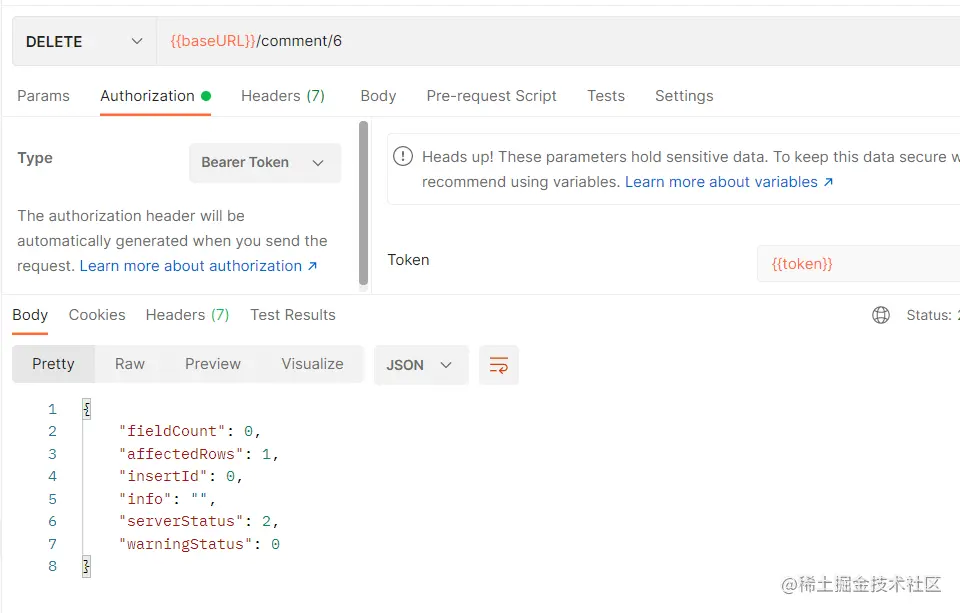This screenshot has width=960, height=613.
Task: Open the response Cookies tab
Action: 97,315
